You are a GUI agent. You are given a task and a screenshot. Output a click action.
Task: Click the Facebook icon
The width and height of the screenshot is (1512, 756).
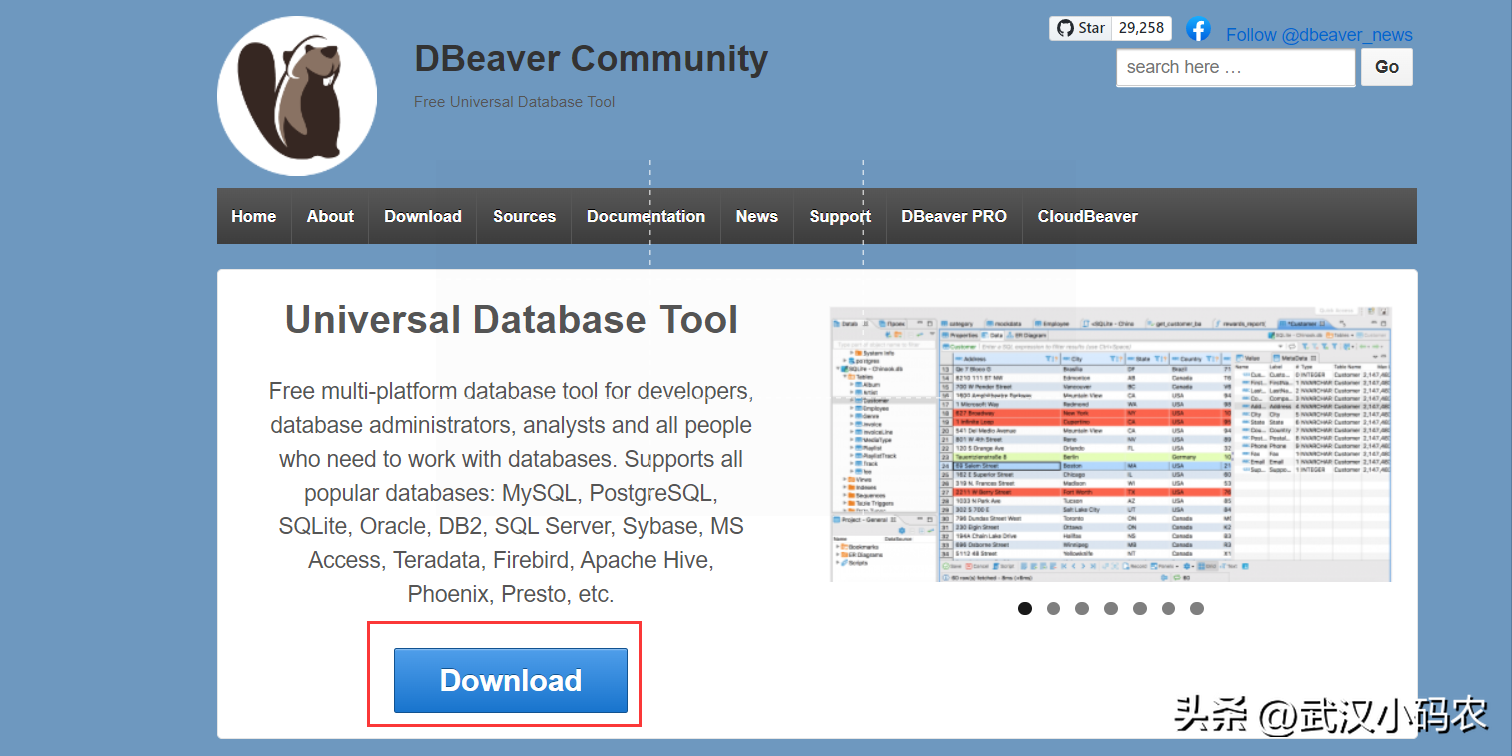click(1198, 29)
